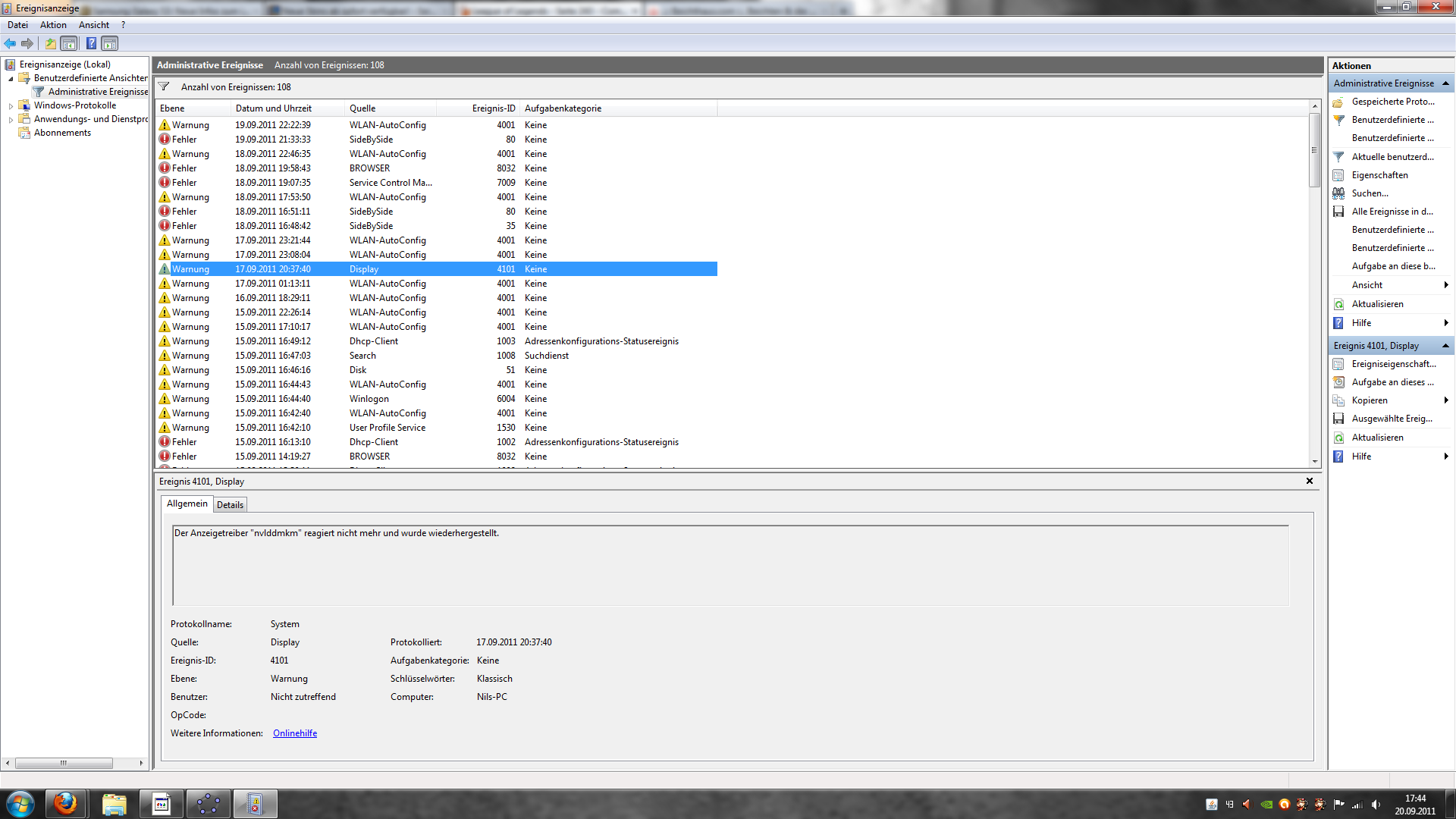Screen dimensions: 1456x819
Task: Click the up-one-level folder toolbar icon
Action: 50,44
